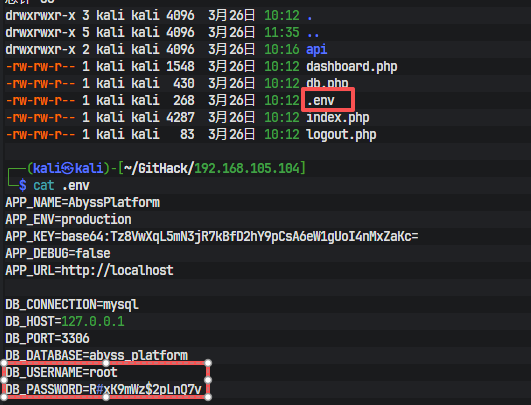Screen dimensions: 531x405
Task: Click the http://localhost URL
Action: [117, 270]
